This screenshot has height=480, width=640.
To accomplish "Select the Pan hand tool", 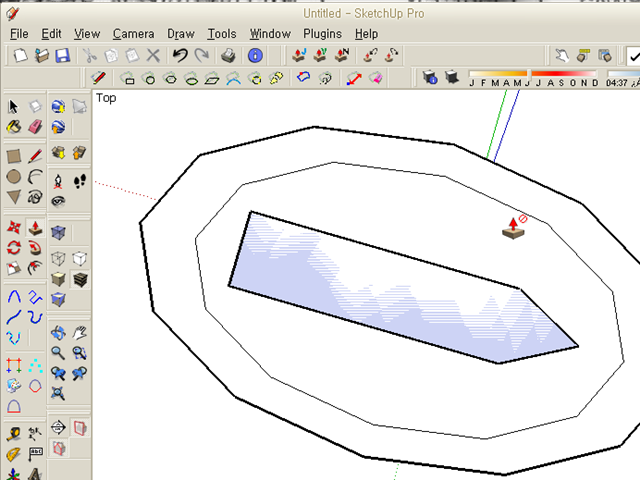I will point(80,333).
